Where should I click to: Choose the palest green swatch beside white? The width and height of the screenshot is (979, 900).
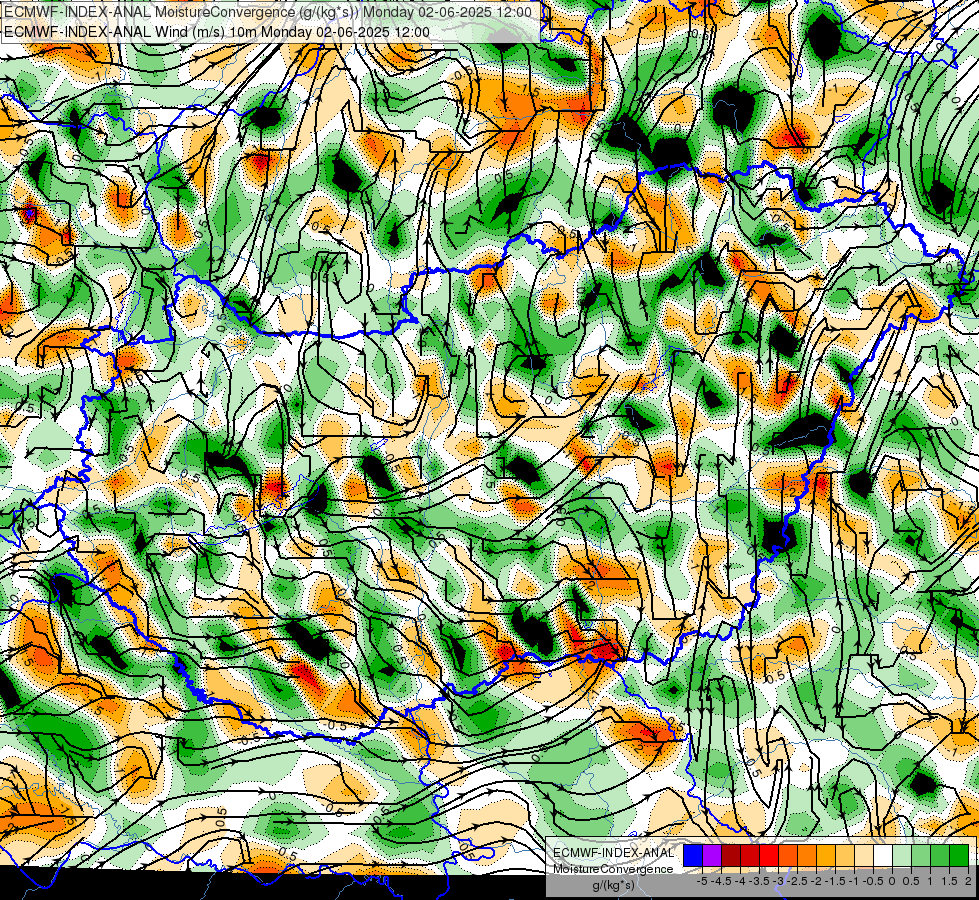click(x=902, y=855)
